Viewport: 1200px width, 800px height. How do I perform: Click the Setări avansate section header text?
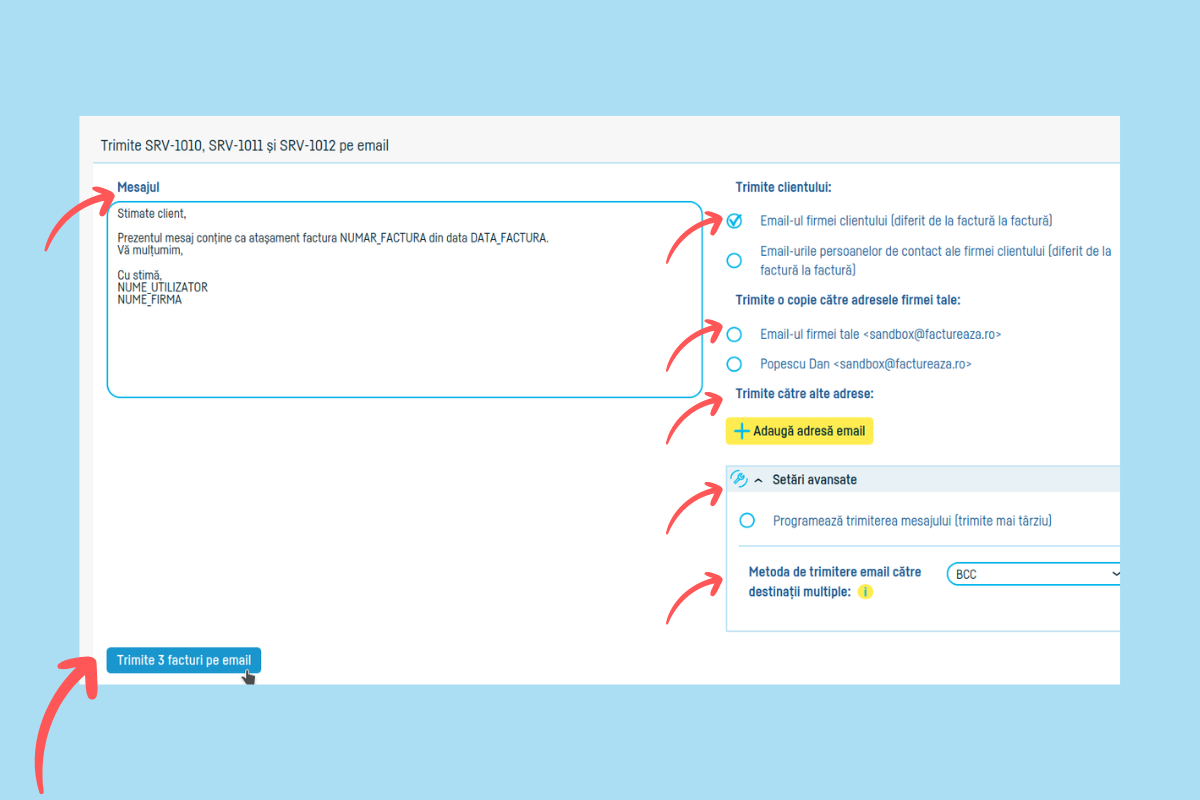click(x=814, y=480)
